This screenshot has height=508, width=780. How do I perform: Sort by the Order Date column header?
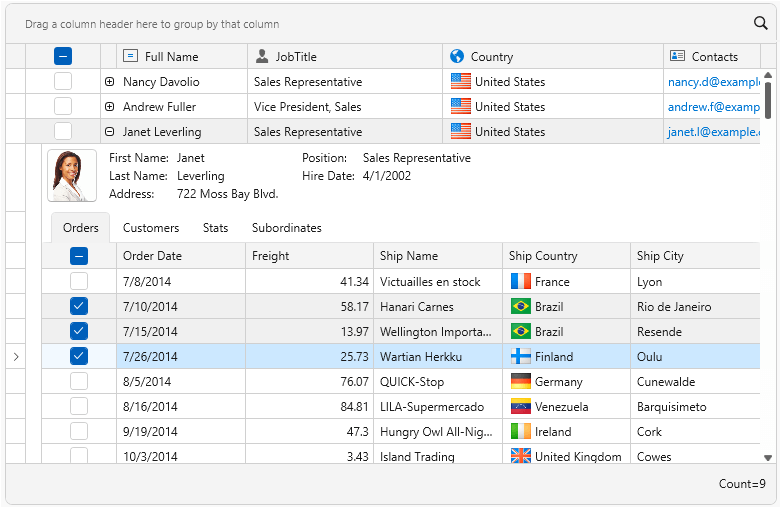click(181, 256)
